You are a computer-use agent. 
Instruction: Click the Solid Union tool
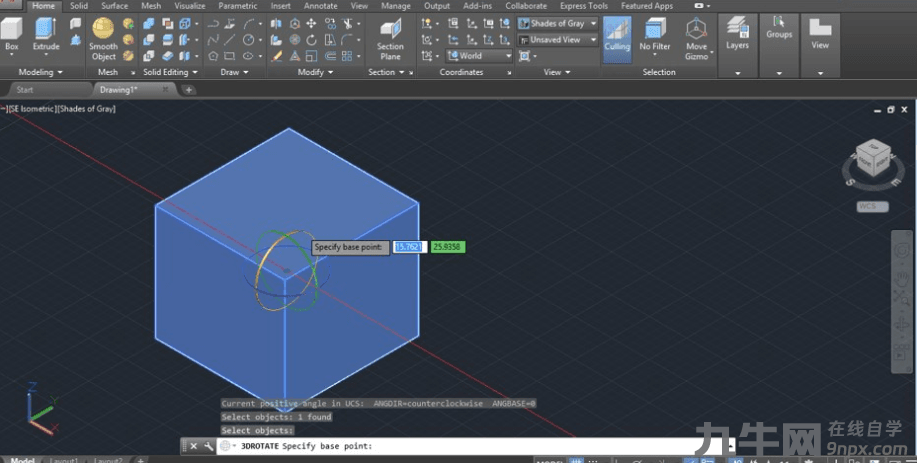point(149,23)
